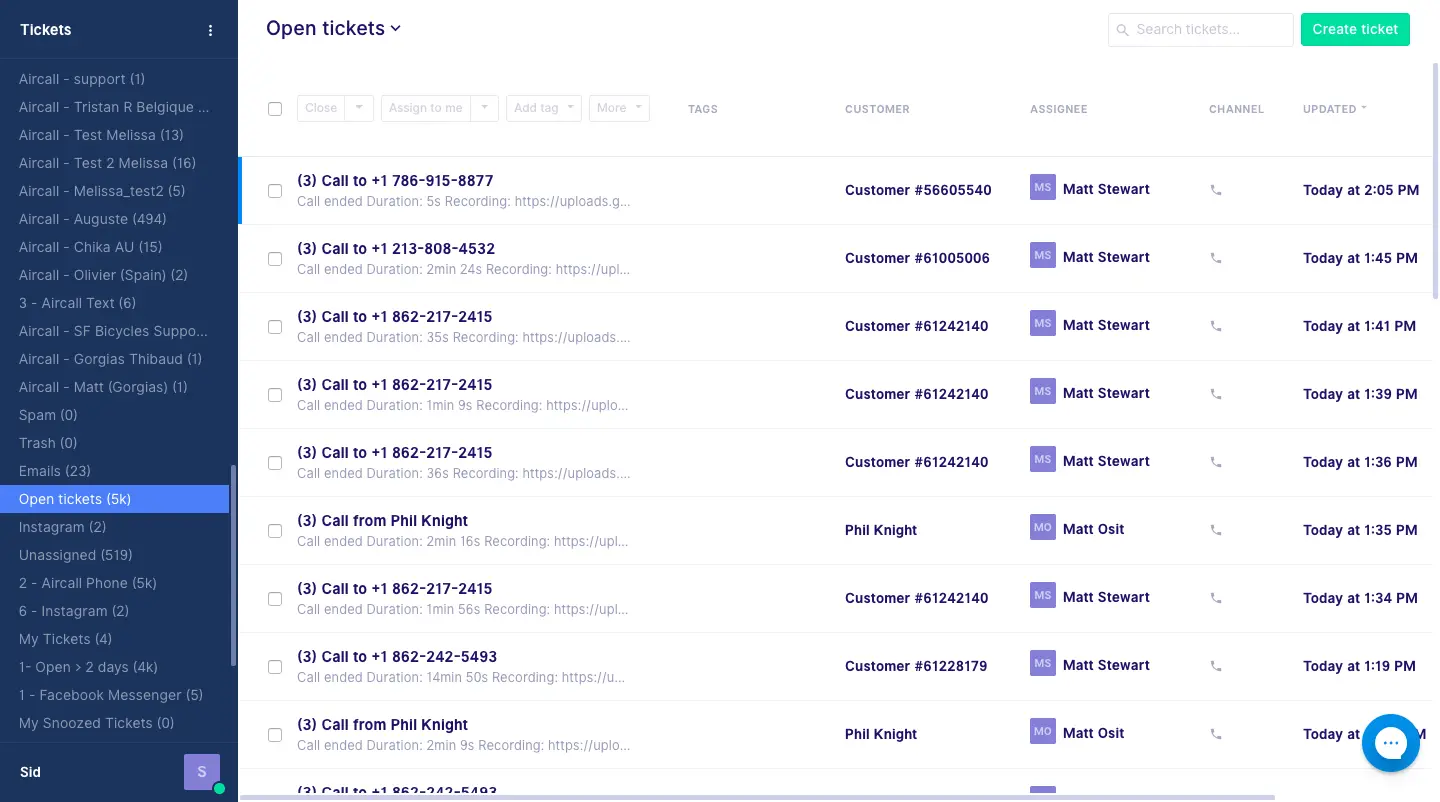
Task: Click the Close tickets button
Action: coord(321,108)
